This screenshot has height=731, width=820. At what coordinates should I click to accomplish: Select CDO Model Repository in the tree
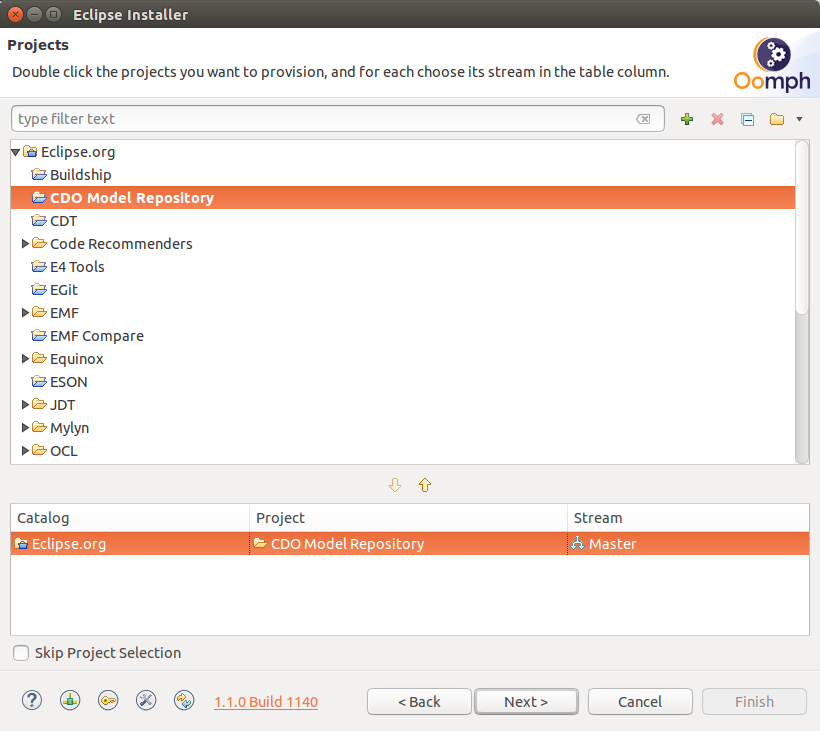pyautogui.click(x=403, y=198)
